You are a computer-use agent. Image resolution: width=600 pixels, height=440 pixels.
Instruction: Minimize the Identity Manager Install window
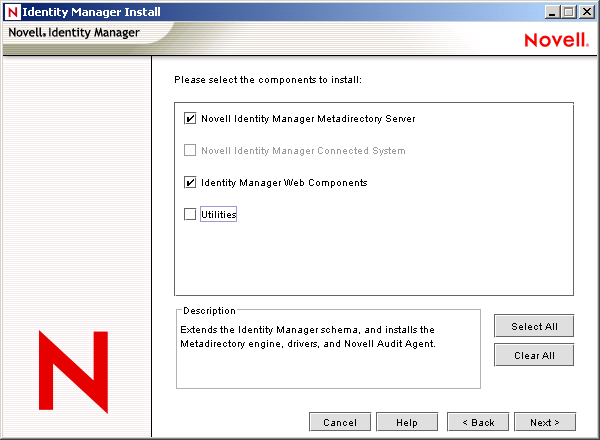click(553, 11)
